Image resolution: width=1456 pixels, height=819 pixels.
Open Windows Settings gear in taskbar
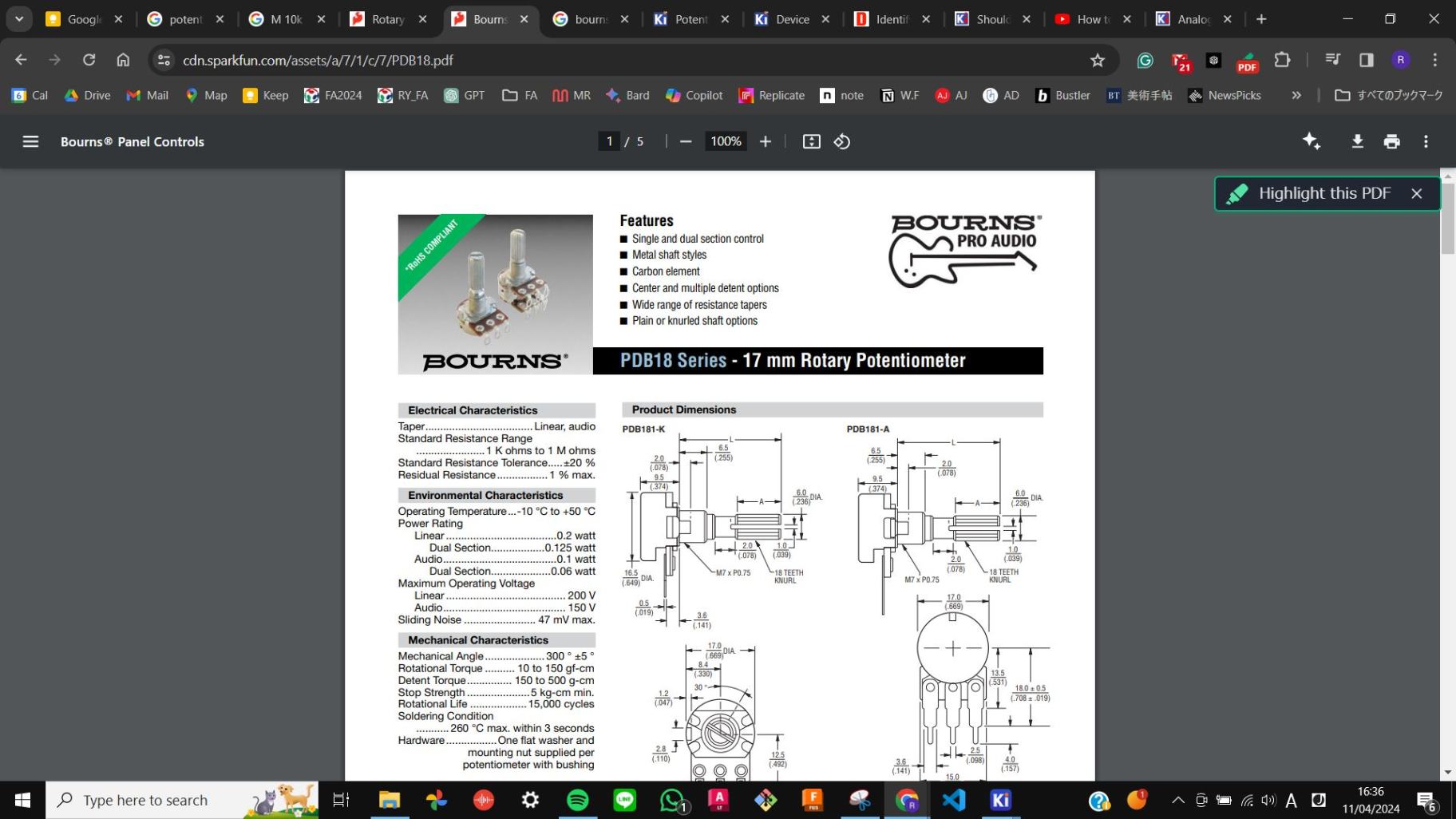click(531, 800)
